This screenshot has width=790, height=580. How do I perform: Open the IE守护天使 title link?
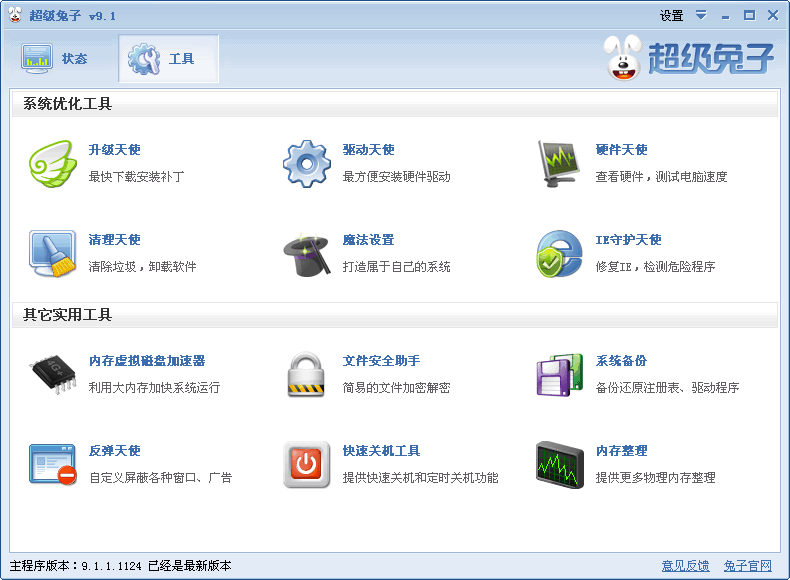pyautogui.click(x=628, y=240)
